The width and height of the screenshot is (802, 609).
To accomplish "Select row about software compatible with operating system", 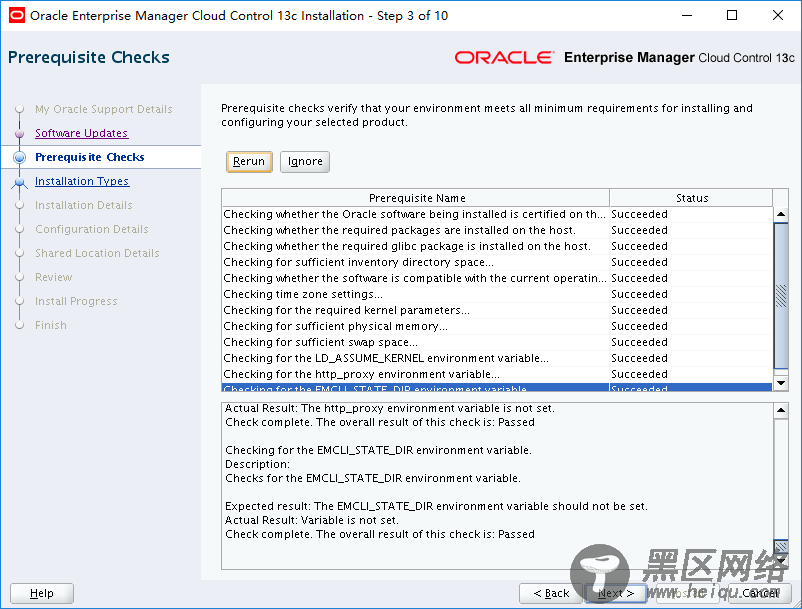I will 497,278.
